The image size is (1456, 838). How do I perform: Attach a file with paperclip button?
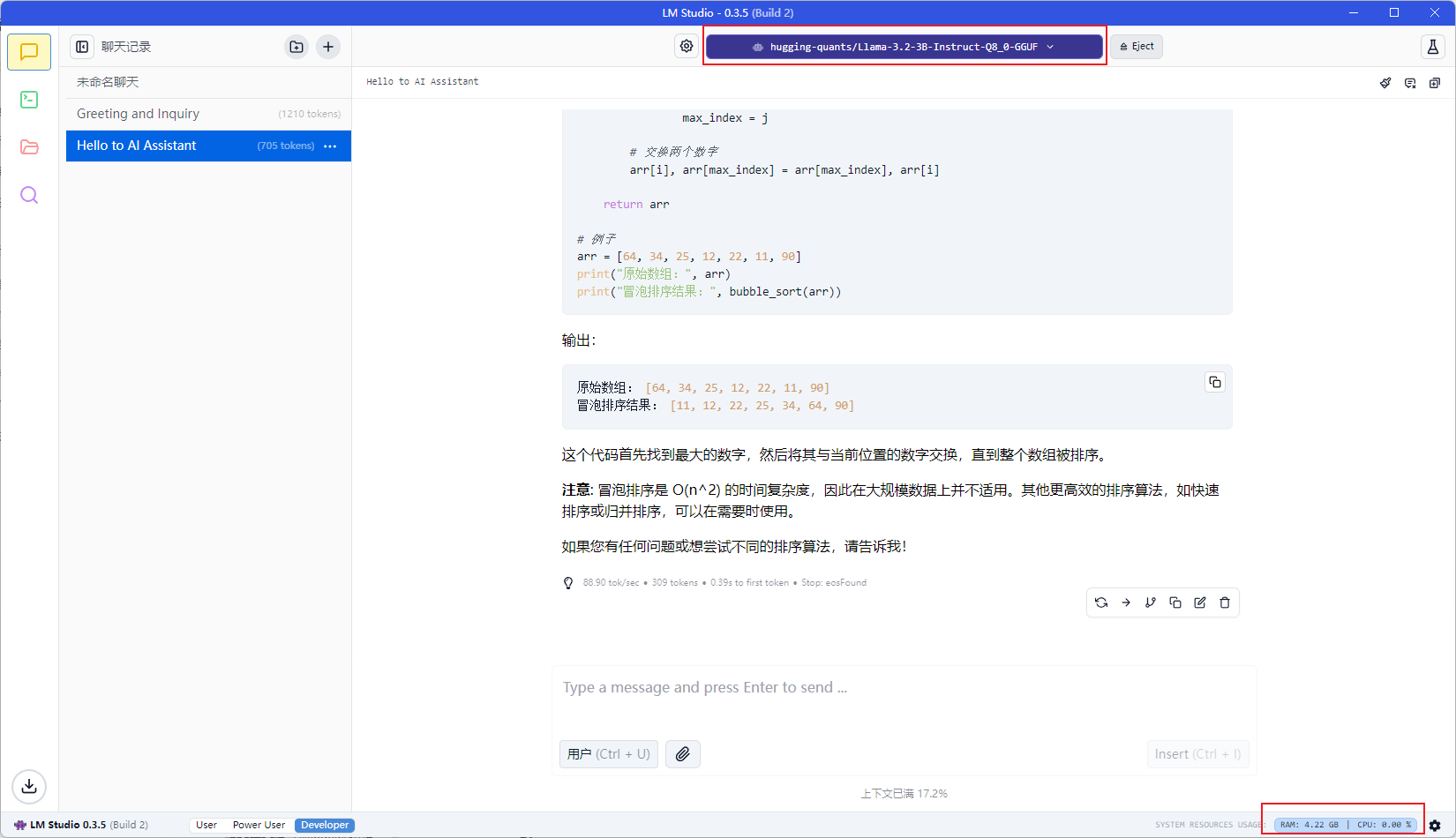(683, 754)
